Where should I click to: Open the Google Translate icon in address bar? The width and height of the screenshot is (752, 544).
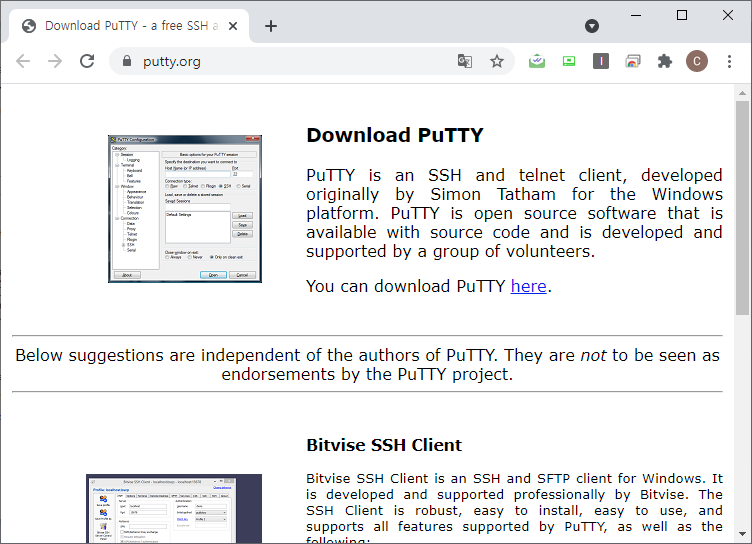coord(465,61)
